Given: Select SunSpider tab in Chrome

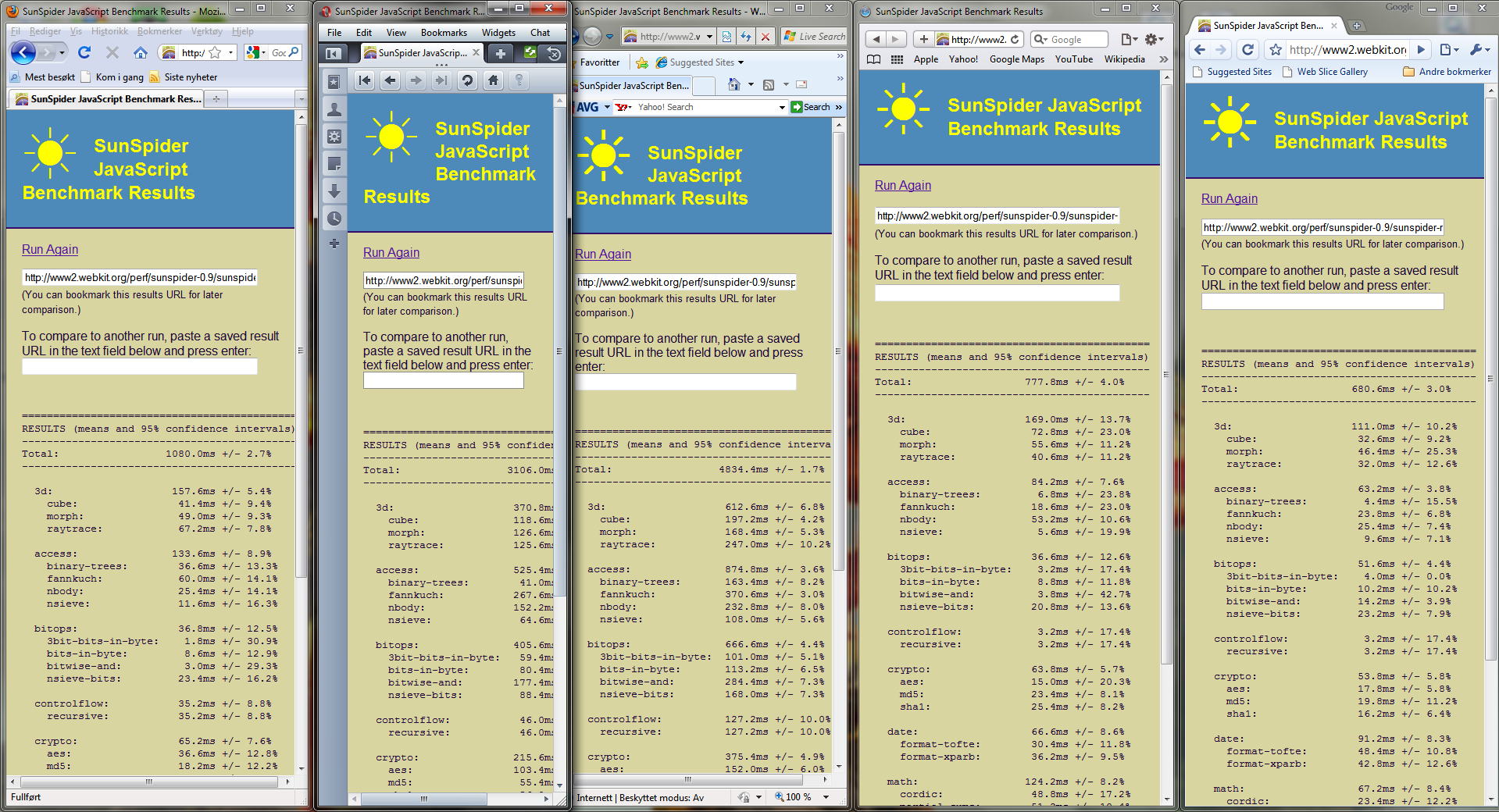Looking at the screenshot, I should click(1266, 26).
